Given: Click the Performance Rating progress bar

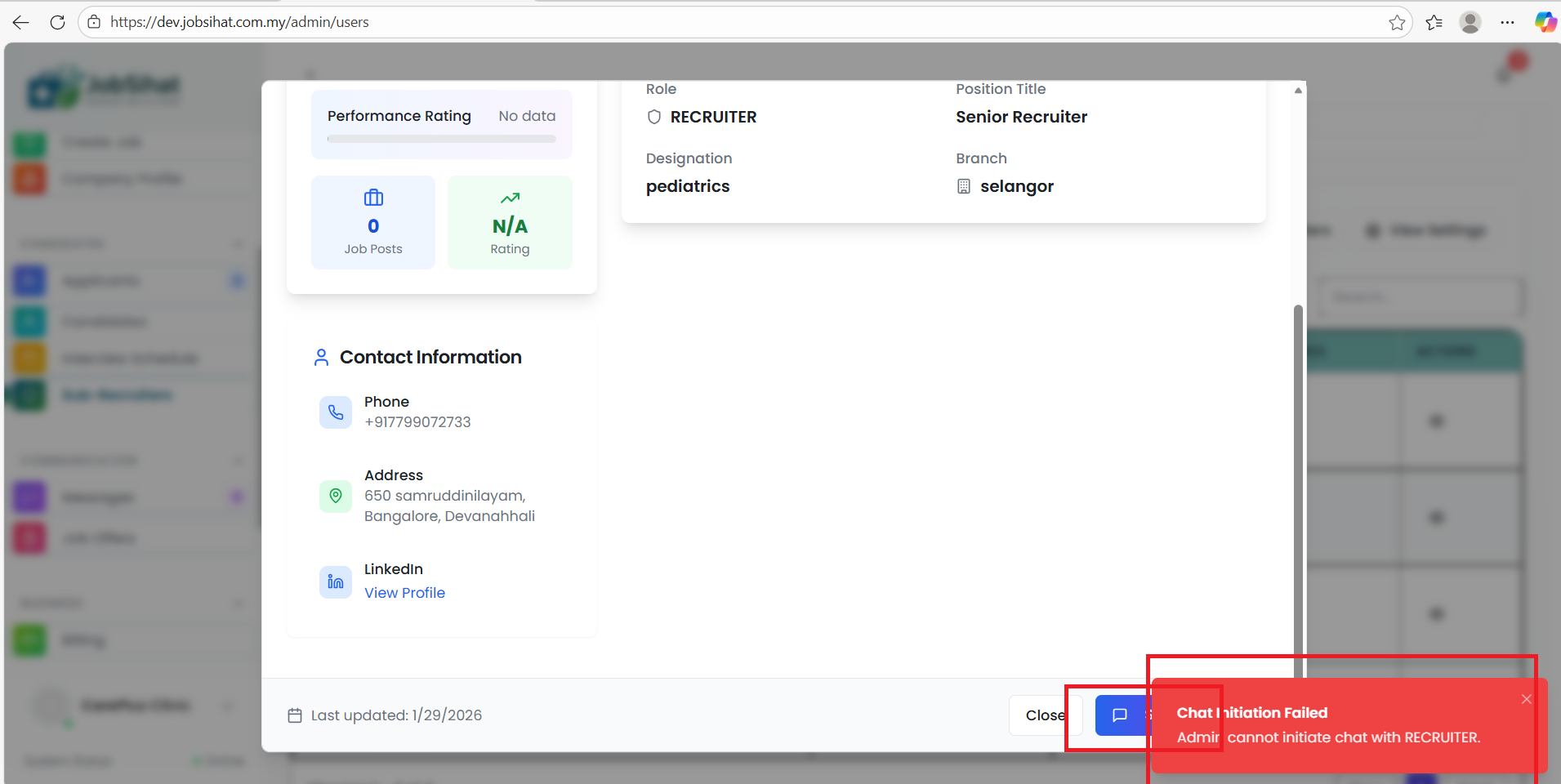Looking at the screenshot, I should click(x=441, y=139).
